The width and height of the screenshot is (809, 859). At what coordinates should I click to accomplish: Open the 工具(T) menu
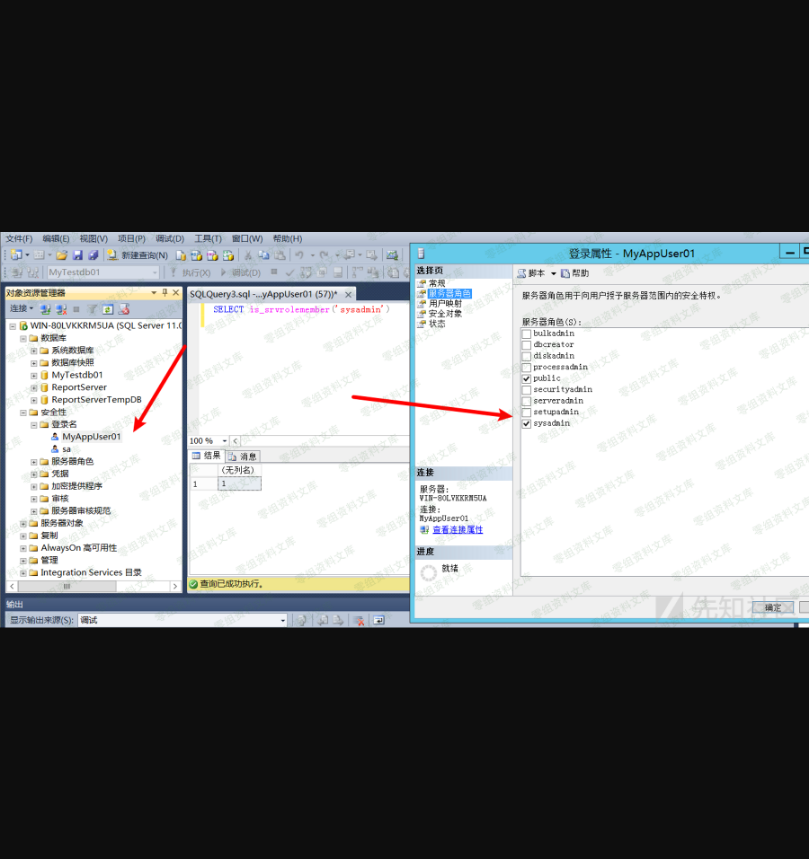tap(207, 239)
